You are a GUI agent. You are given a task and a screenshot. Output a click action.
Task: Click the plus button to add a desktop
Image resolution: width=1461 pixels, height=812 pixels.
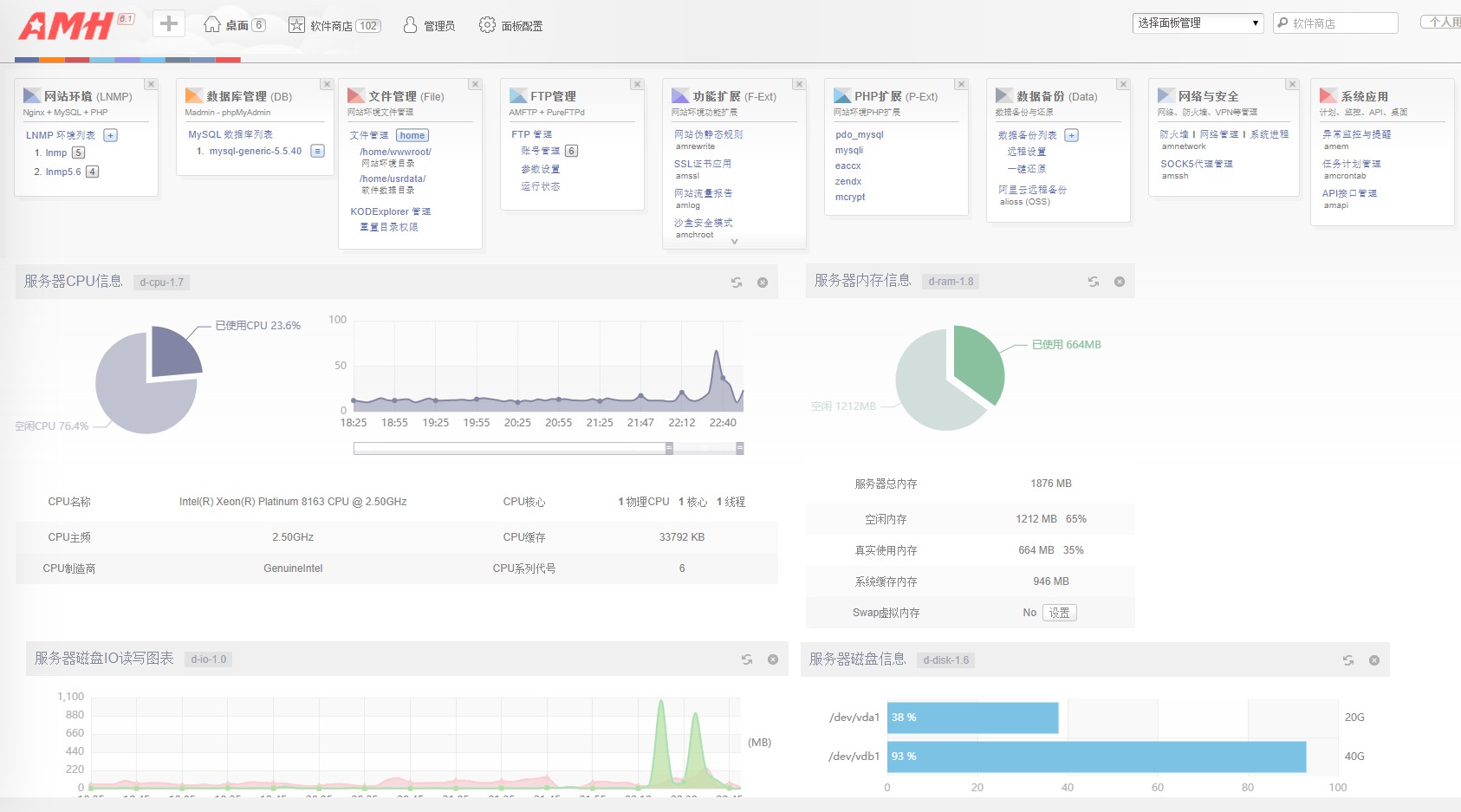[x=169, y=23]
